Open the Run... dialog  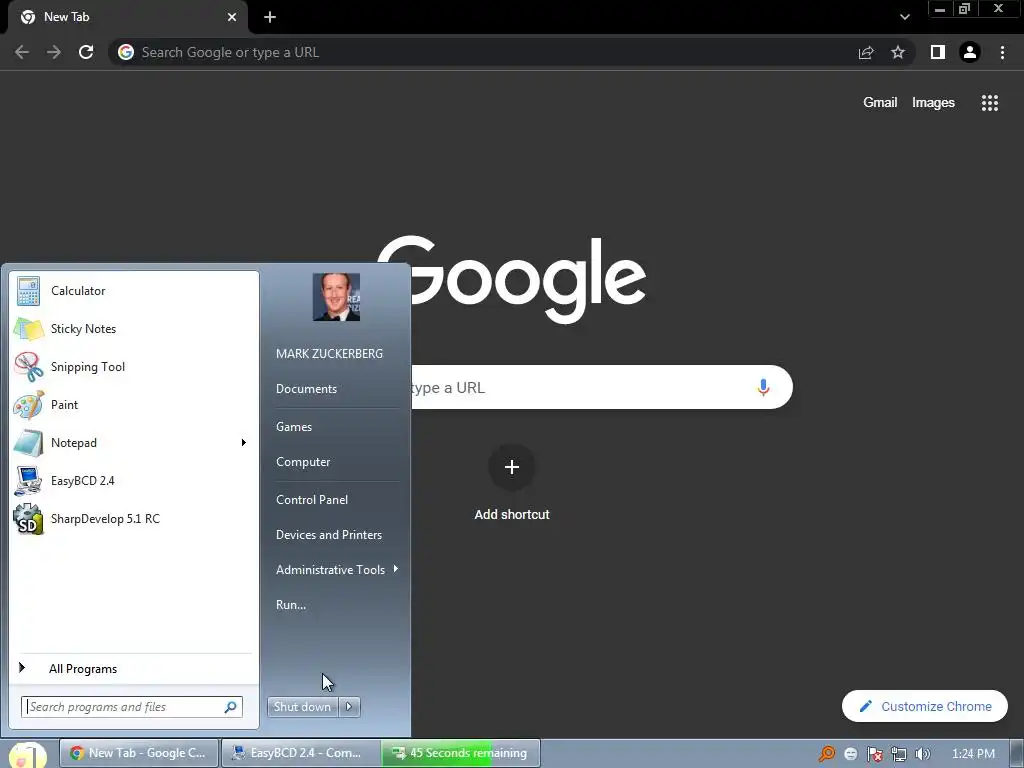(x=291, y=605)
